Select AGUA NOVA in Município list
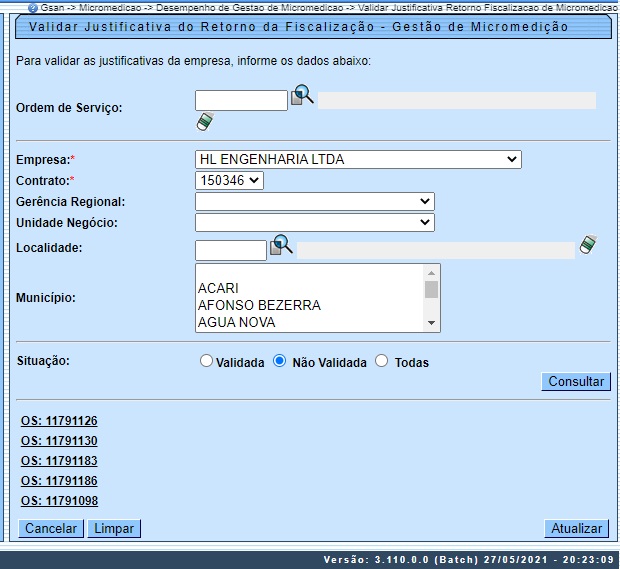620x569 pixels. click(236, 322)
